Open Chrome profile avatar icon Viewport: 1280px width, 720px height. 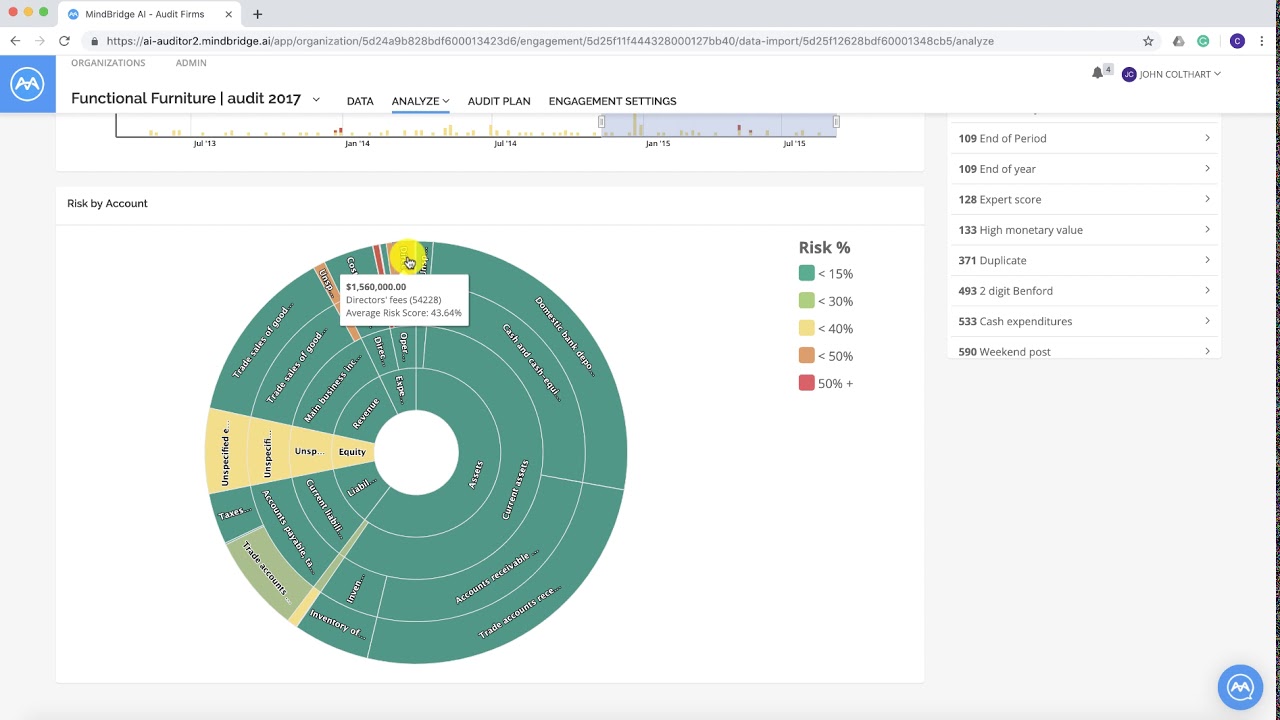pos(1237,41)
